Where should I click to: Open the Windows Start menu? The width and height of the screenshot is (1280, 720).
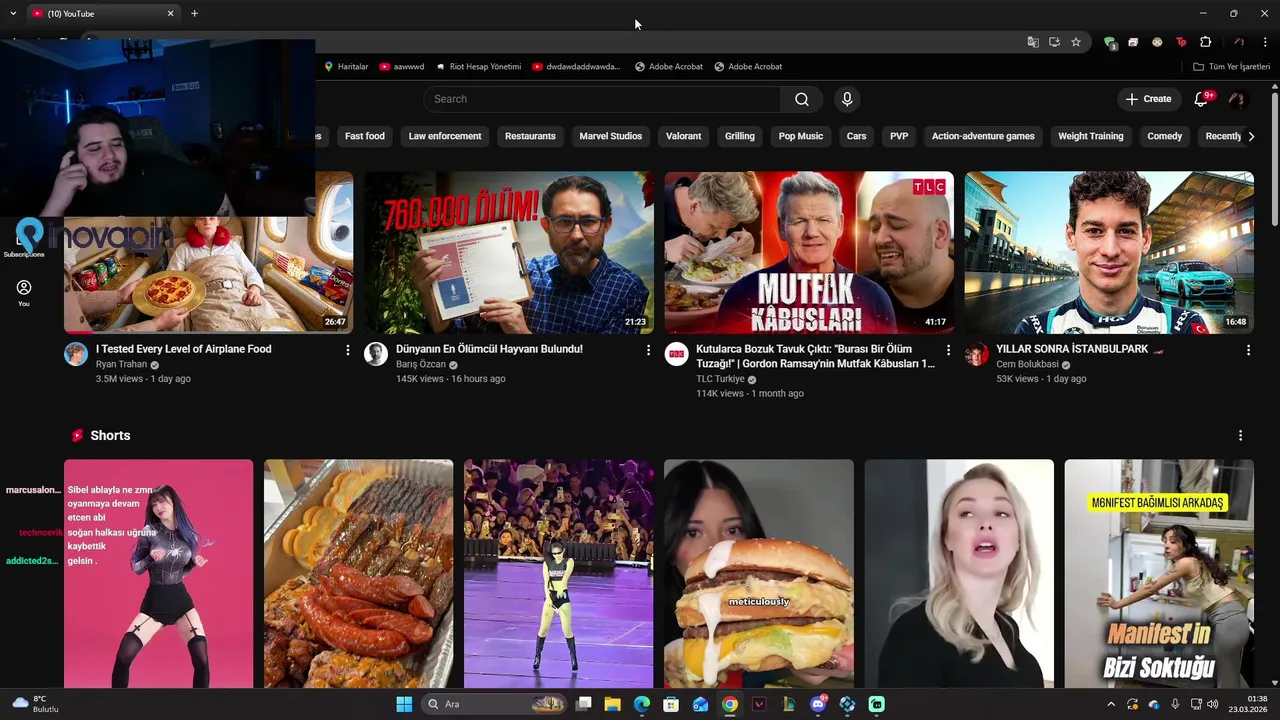click(x=404, y=704)
